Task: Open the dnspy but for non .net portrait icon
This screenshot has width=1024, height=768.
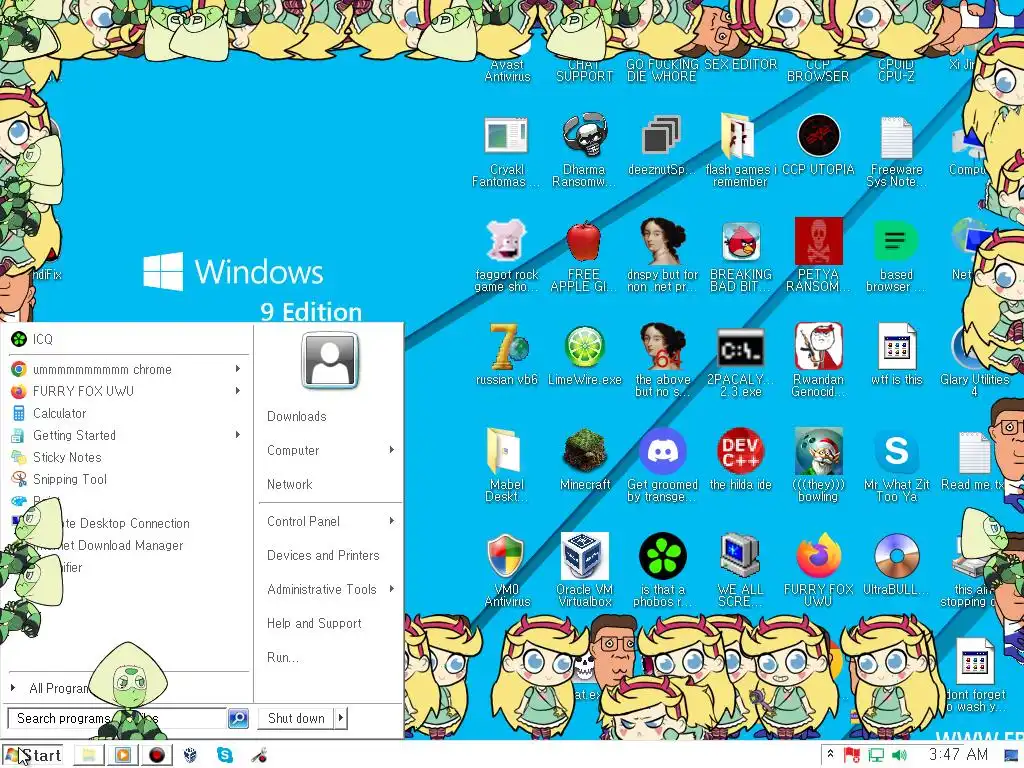Action: 662,240
